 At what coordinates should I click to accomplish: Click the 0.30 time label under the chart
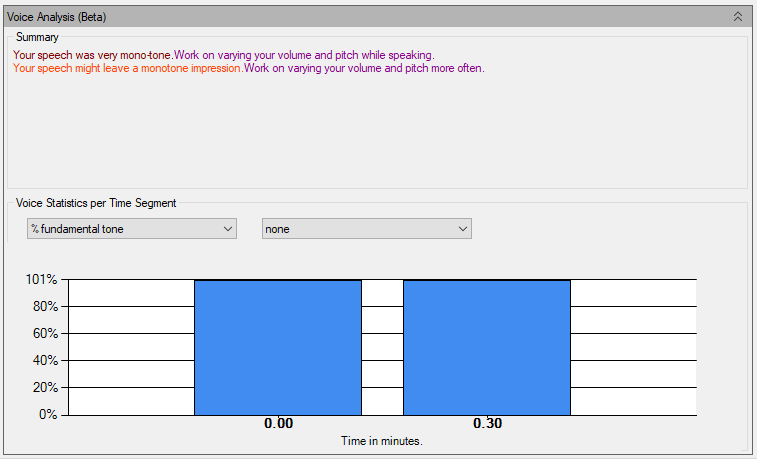point(487,424)
